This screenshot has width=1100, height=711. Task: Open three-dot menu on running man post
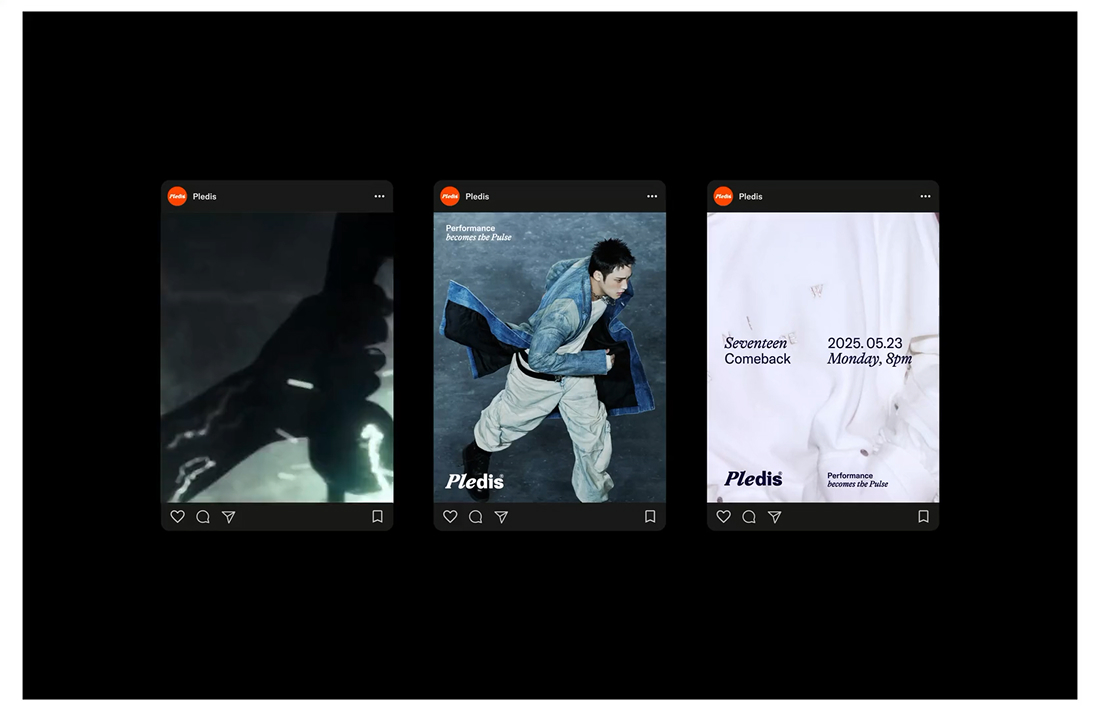pyautogui.click(x=652, y=197)
